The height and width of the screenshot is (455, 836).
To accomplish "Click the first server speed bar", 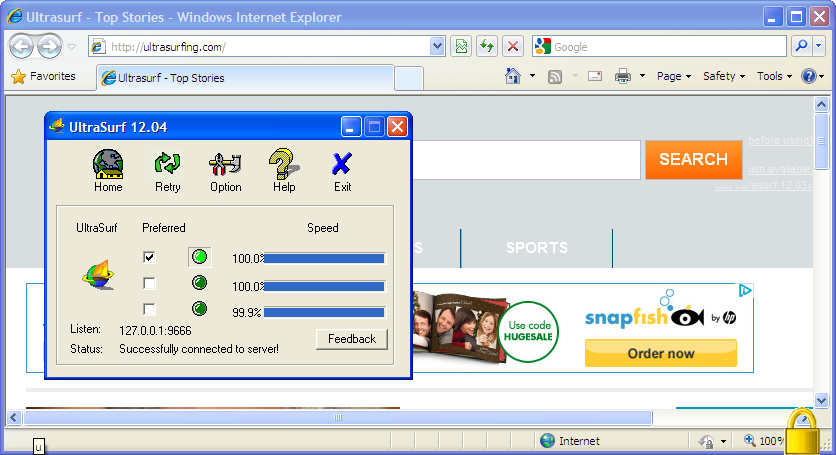I will [x=324, y=258].
